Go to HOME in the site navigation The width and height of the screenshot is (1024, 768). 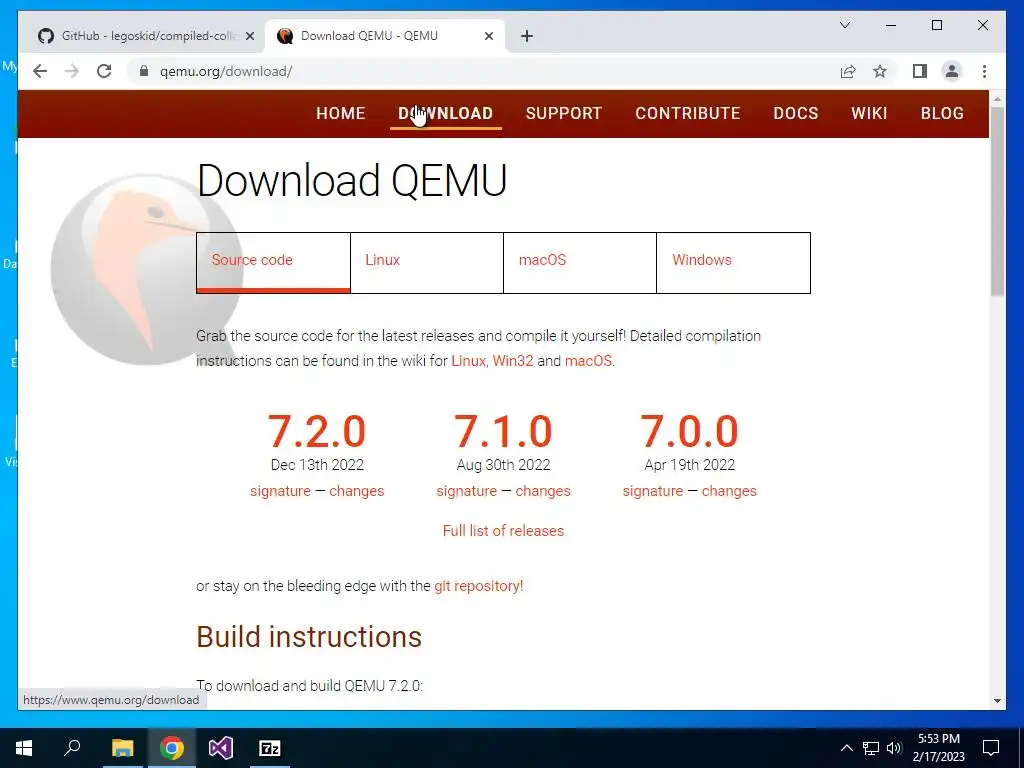pyautogui.click(x=340, y=113)
